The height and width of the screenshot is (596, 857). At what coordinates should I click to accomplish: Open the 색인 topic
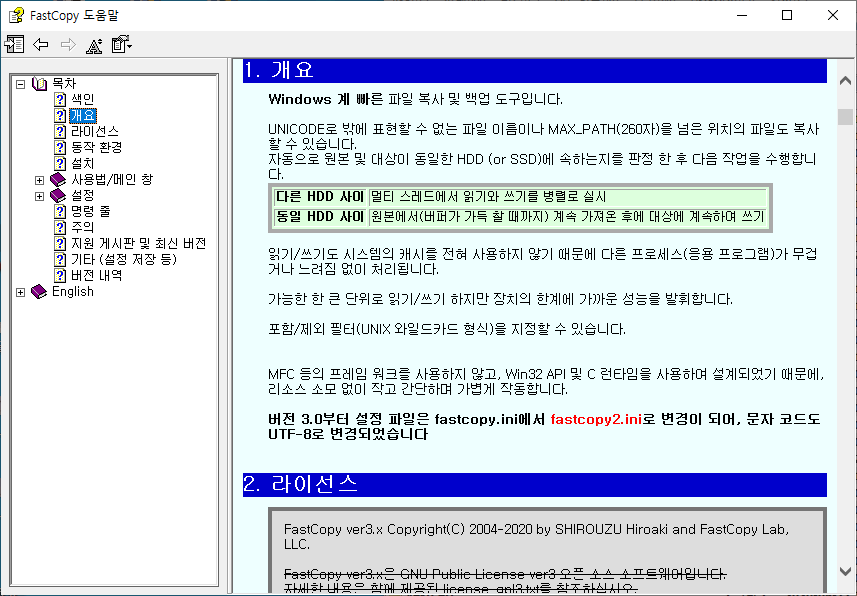click(83, 100)
